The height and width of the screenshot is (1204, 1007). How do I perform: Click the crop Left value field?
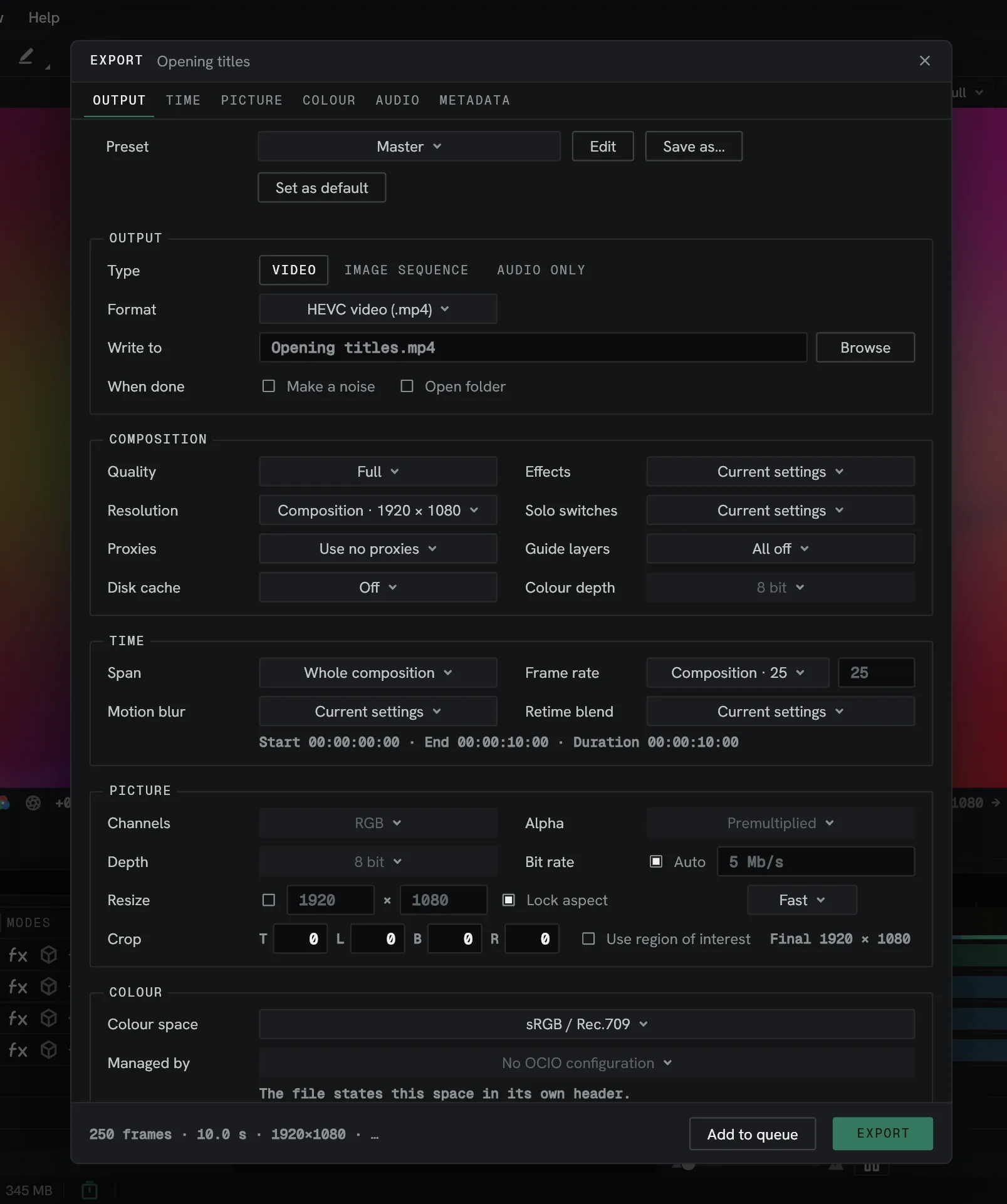(x=378, y=938)
